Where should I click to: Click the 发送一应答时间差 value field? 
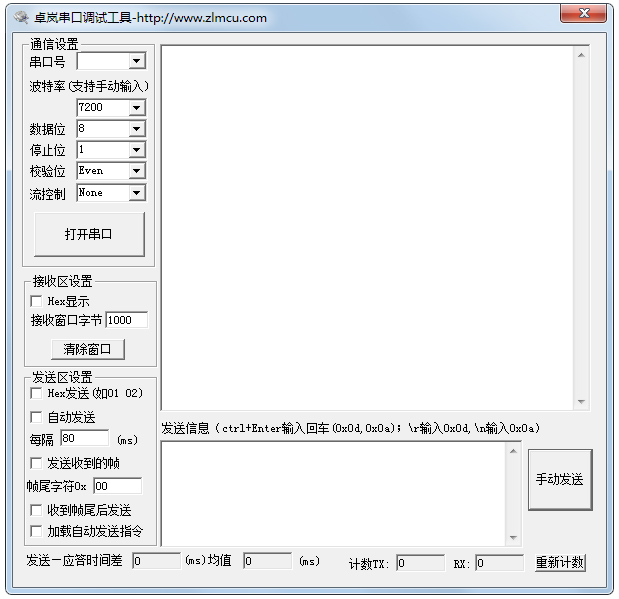point(157,561)
